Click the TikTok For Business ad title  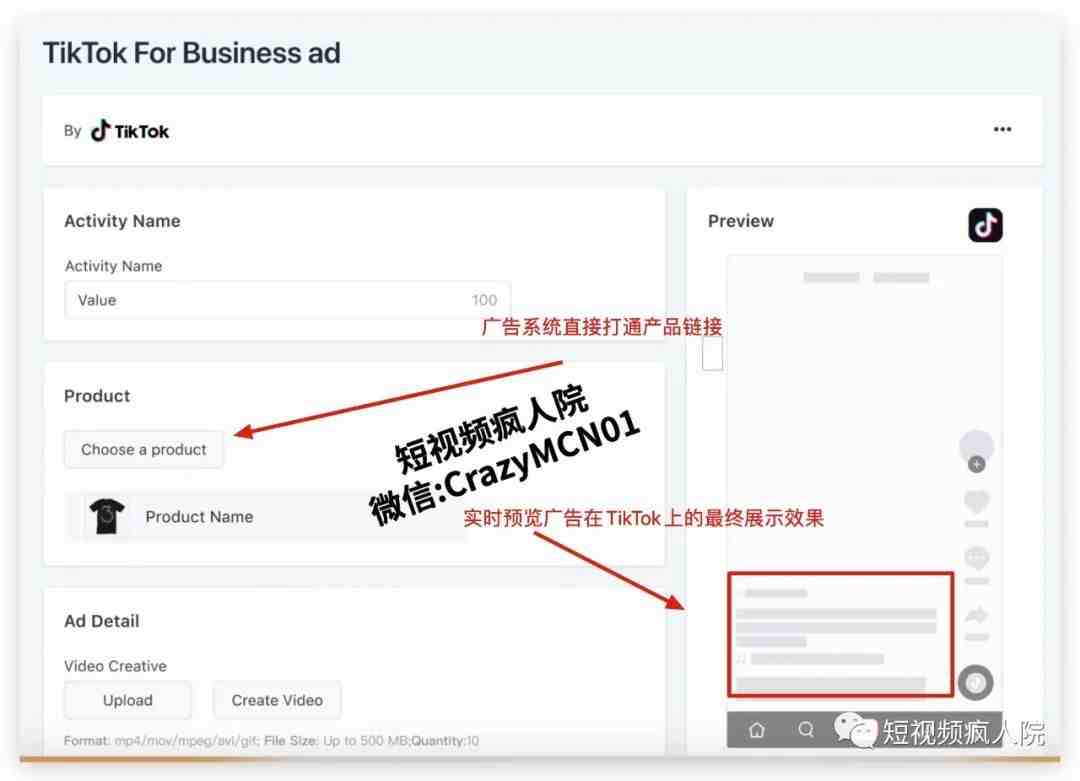tap(191, 53)
